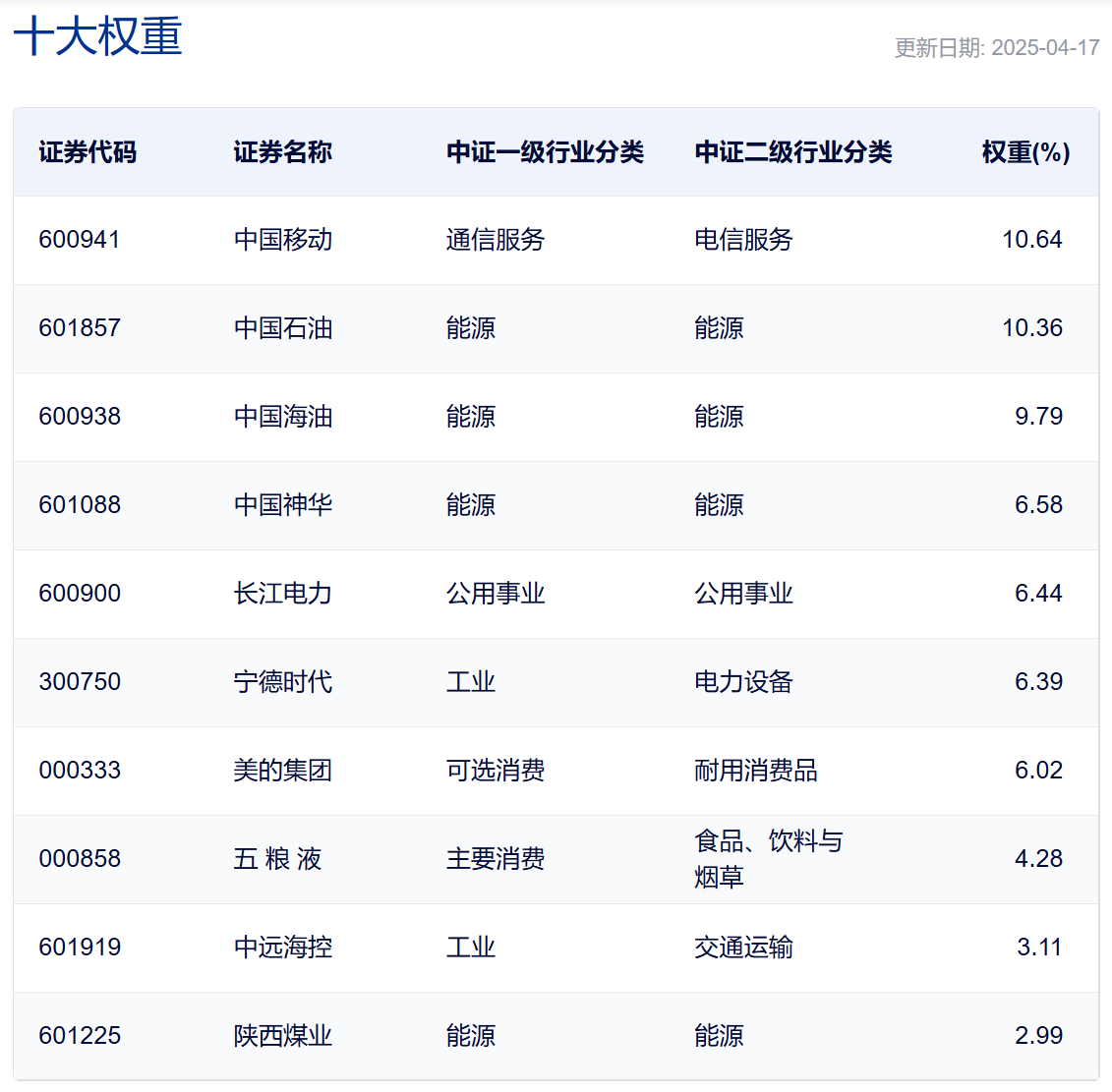This screenshot has height=1092, width=1112.
Task: Select stock code 601919
Action: tap(80, 948)
